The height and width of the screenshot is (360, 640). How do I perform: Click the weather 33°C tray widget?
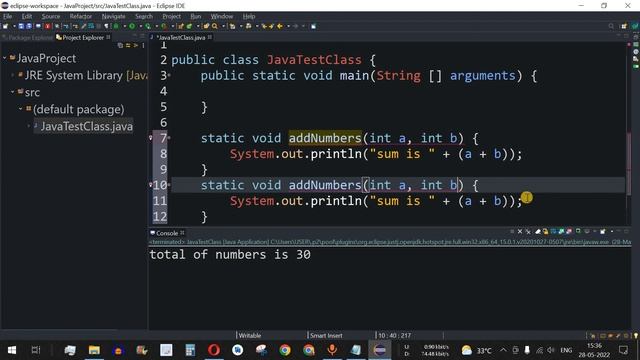(x=476, y=350)
